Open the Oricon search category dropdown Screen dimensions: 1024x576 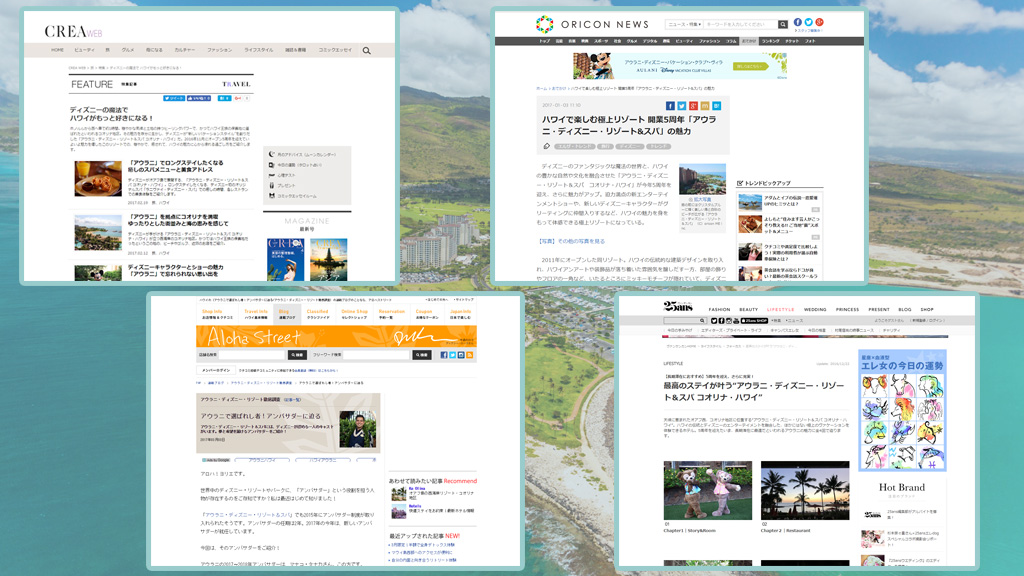click(x=684, y=24)
